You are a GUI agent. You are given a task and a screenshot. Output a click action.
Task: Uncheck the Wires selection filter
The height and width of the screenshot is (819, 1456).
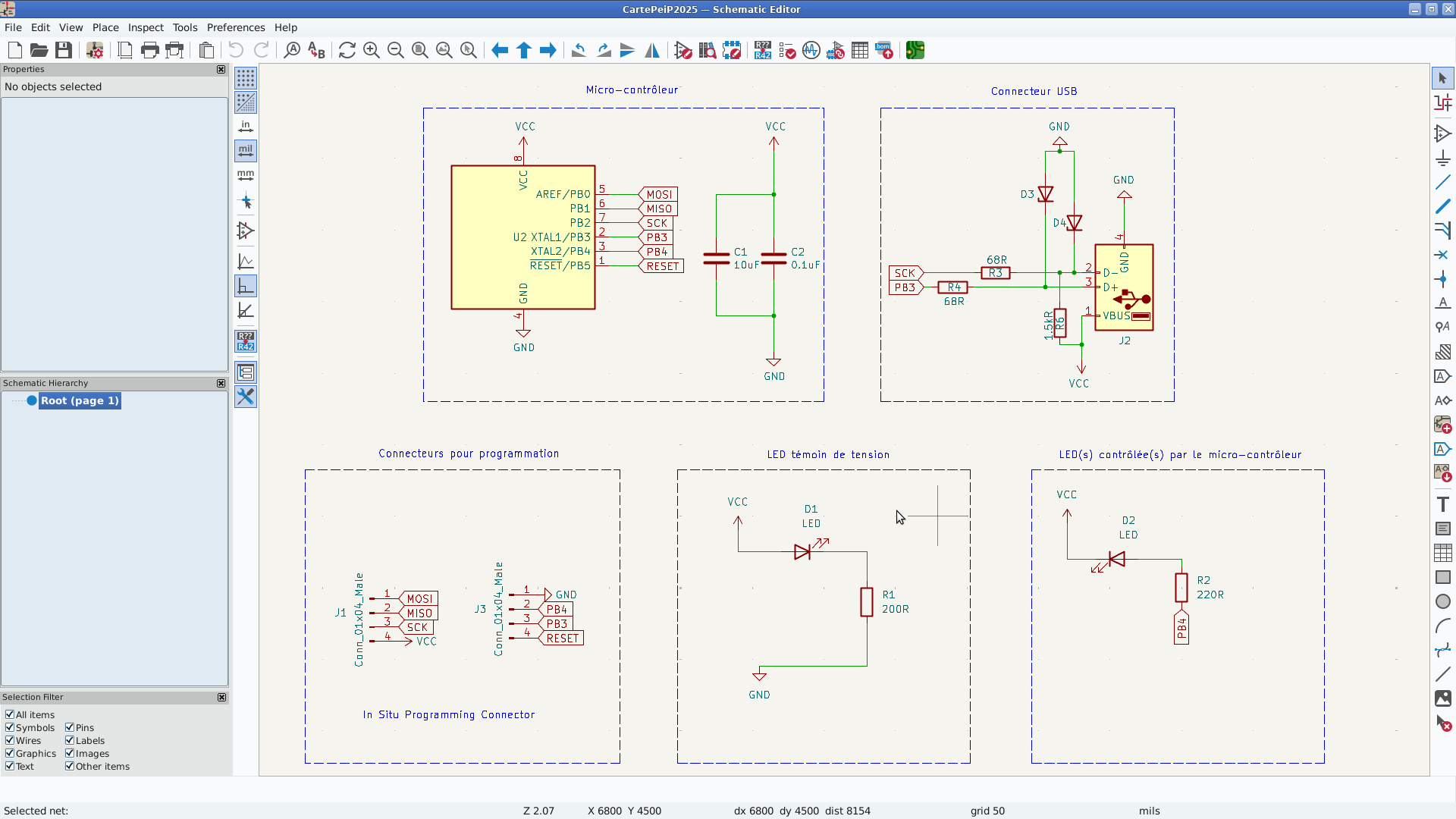tap(10, 741)
